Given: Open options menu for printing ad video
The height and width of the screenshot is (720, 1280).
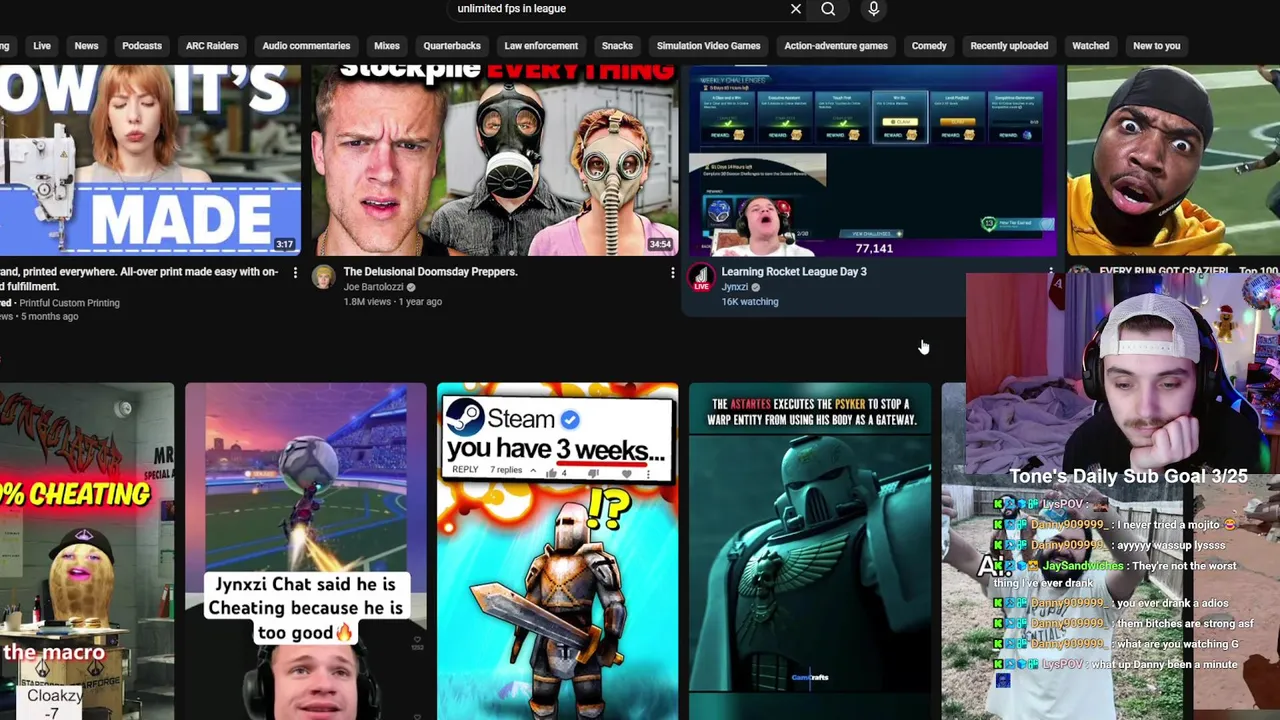Looking at the screenshot, I should (295, 272).
